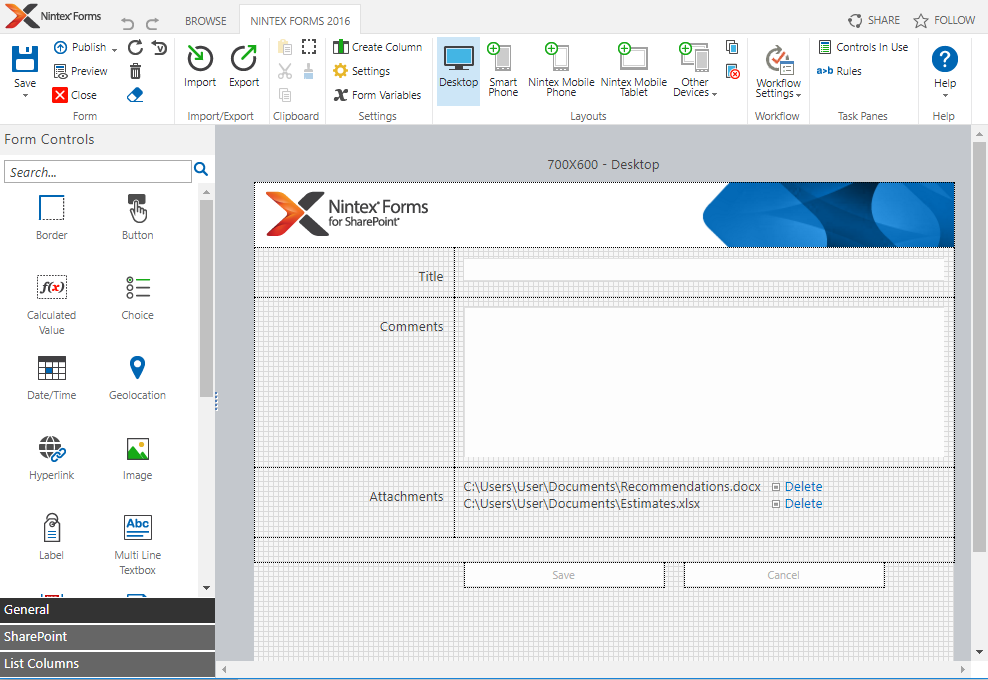Delete the Recommendations.docx attachment
Image resolution: width=988 pixels, height=680 pixels.
tap(803, 487)
